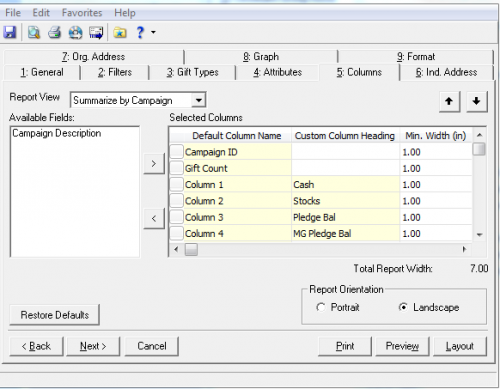This screenshot has width=500, height=389.
Task: Click the grid's vertical scrollbar thumb
Action: 479,149
